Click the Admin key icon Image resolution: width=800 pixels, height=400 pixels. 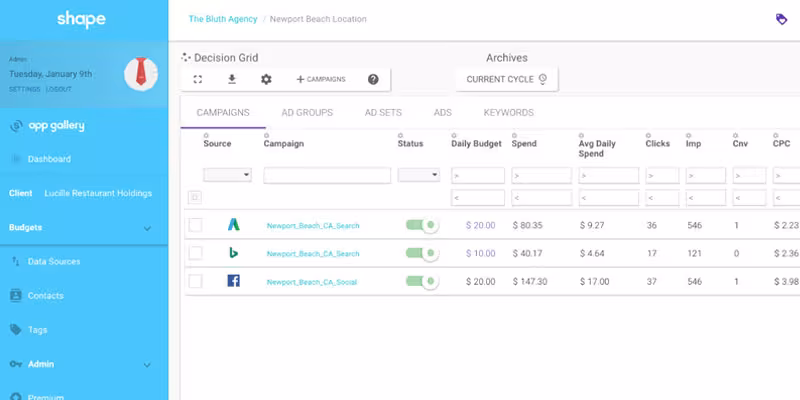click(x=16, y=364)
